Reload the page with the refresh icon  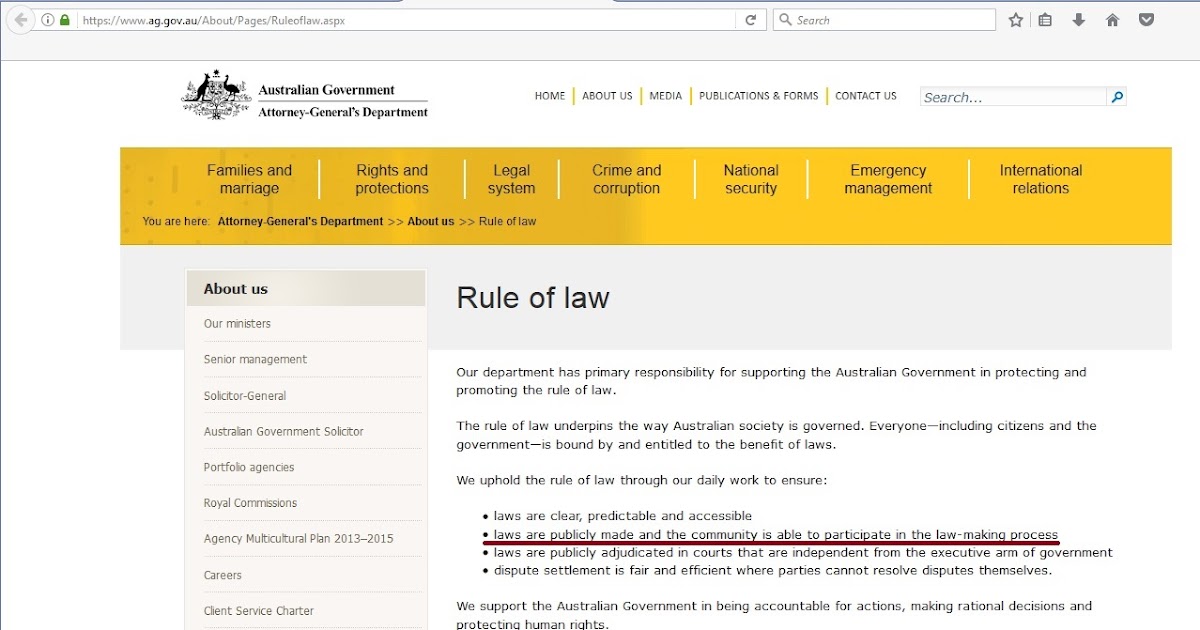[750, 19]
